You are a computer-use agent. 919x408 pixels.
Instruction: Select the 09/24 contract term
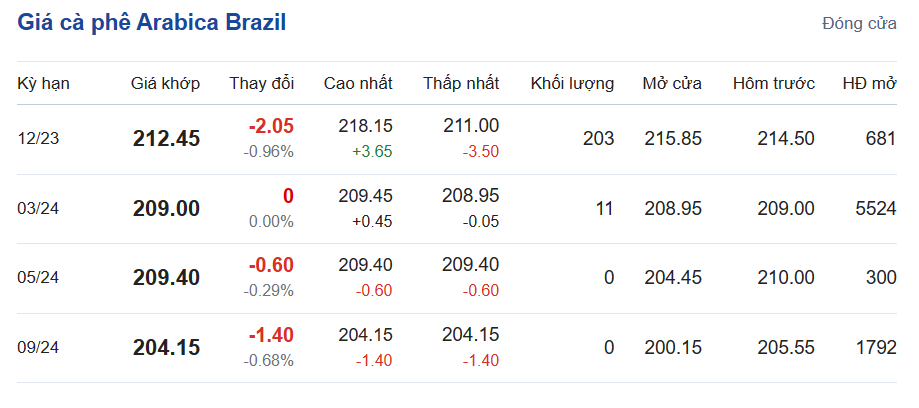[39, 348]
